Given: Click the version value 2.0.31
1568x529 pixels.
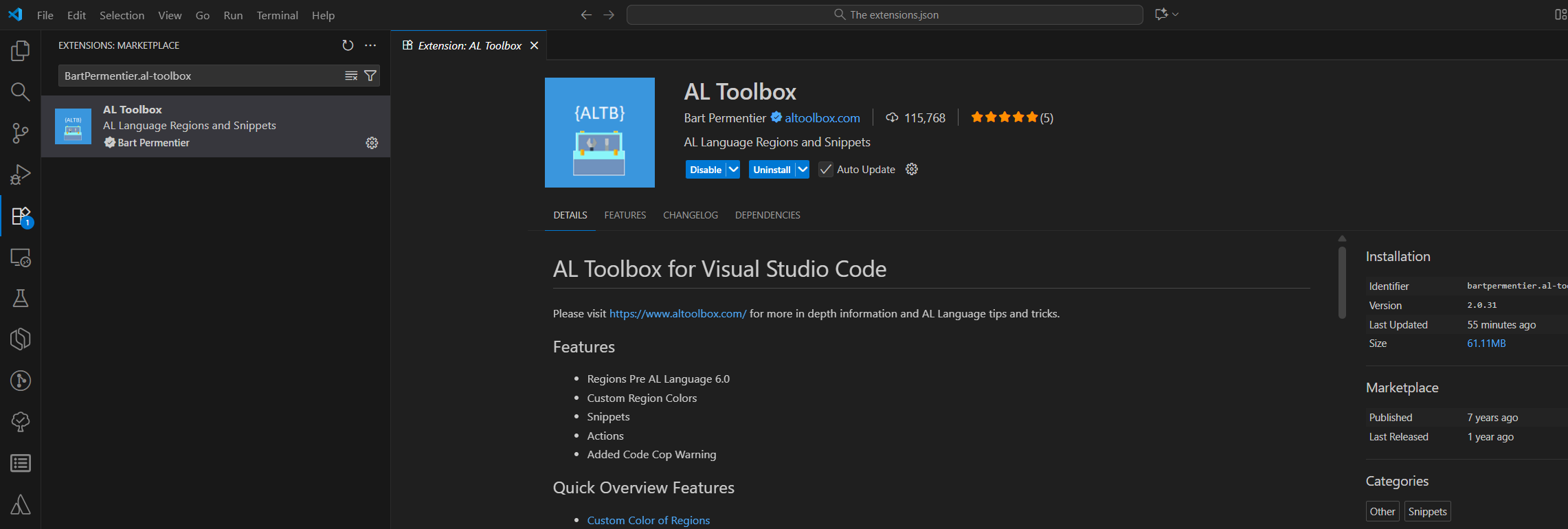Looking at the screenshot, I should pos(1482,305).
